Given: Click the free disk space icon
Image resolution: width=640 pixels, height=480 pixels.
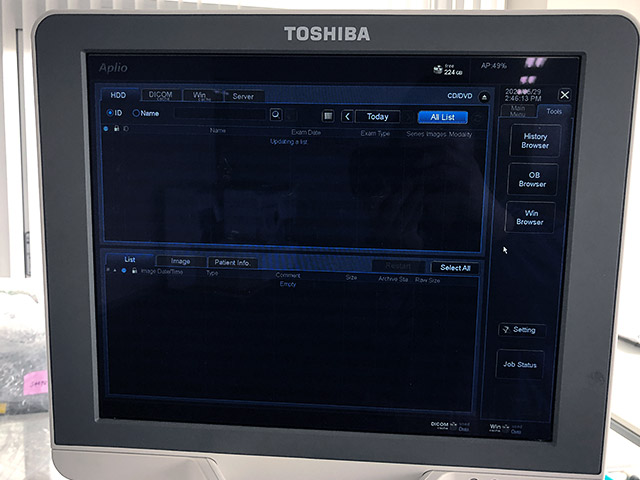Looking at the screenshot, I should [438, 69].
